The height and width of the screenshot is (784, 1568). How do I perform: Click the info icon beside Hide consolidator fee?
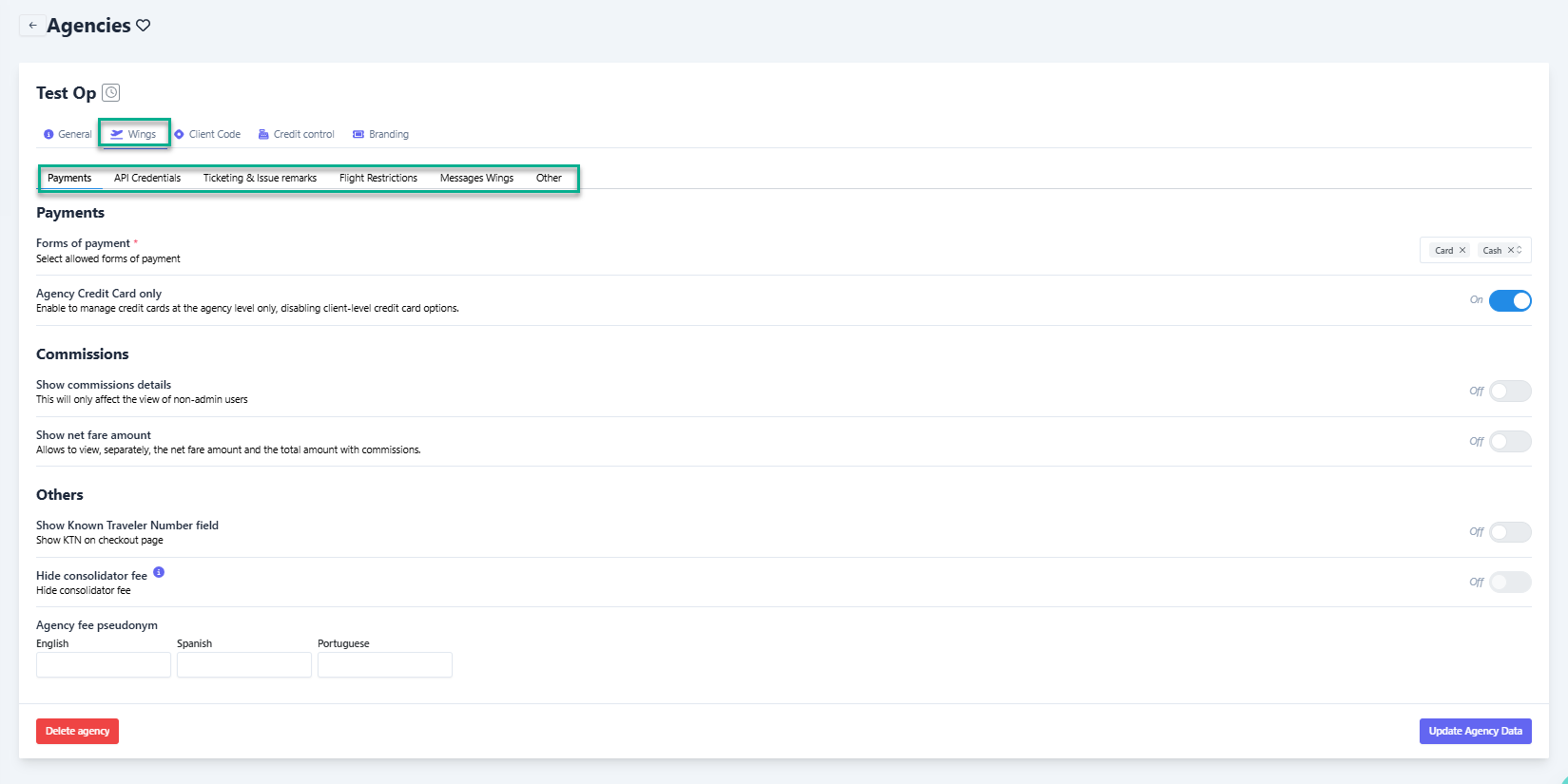pos(159,572)
